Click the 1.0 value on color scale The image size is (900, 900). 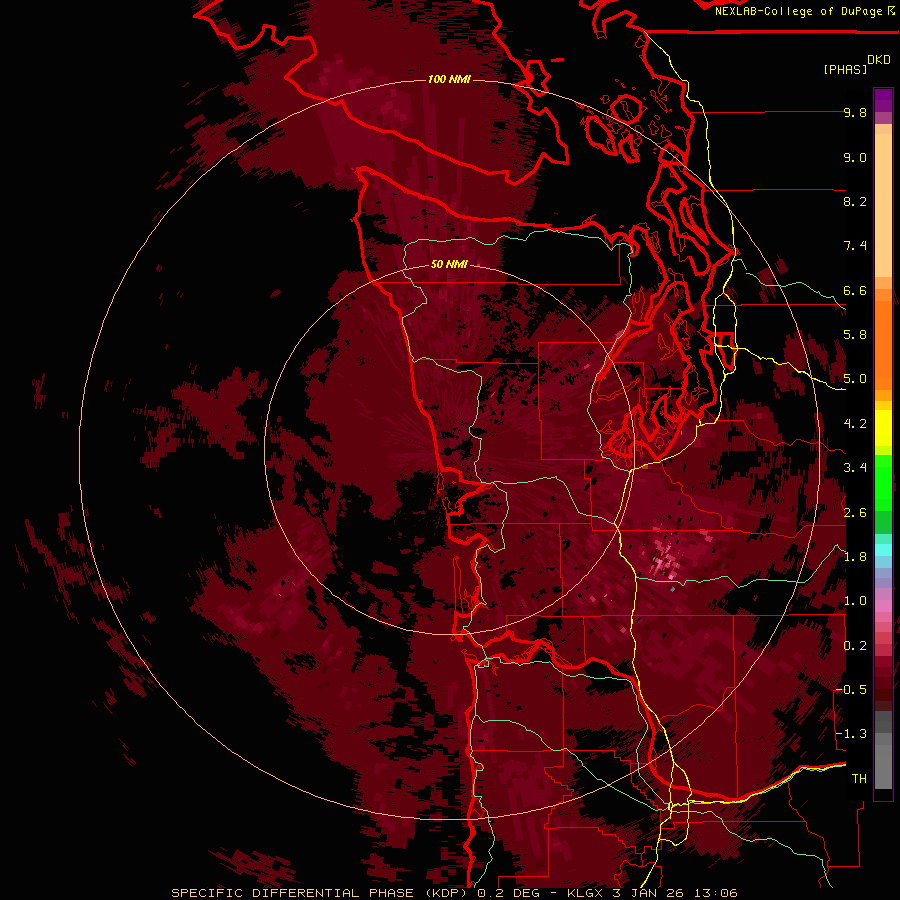pyautogui.click(x=855, y=601)
